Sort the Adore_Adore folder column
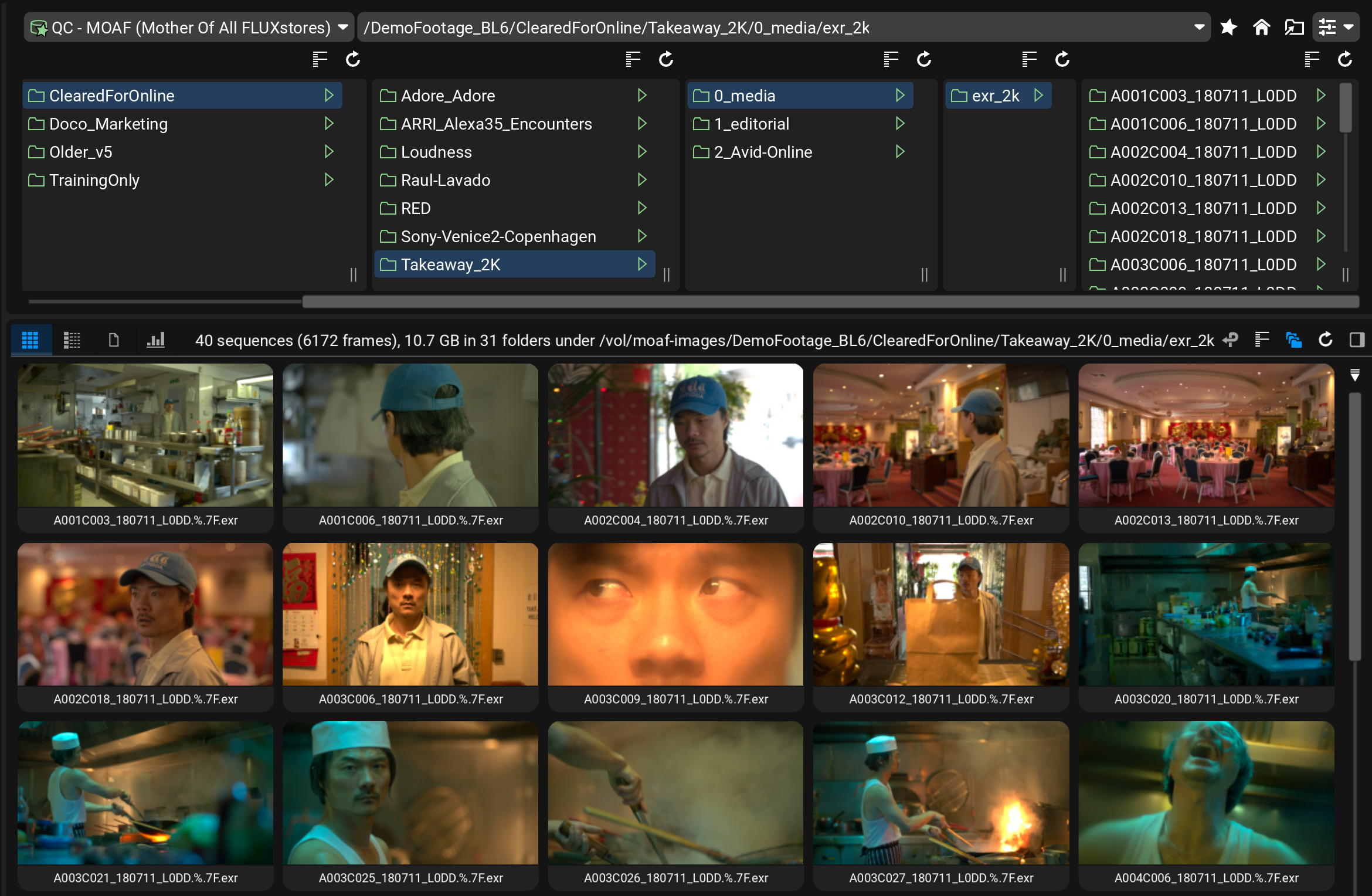 633,59
